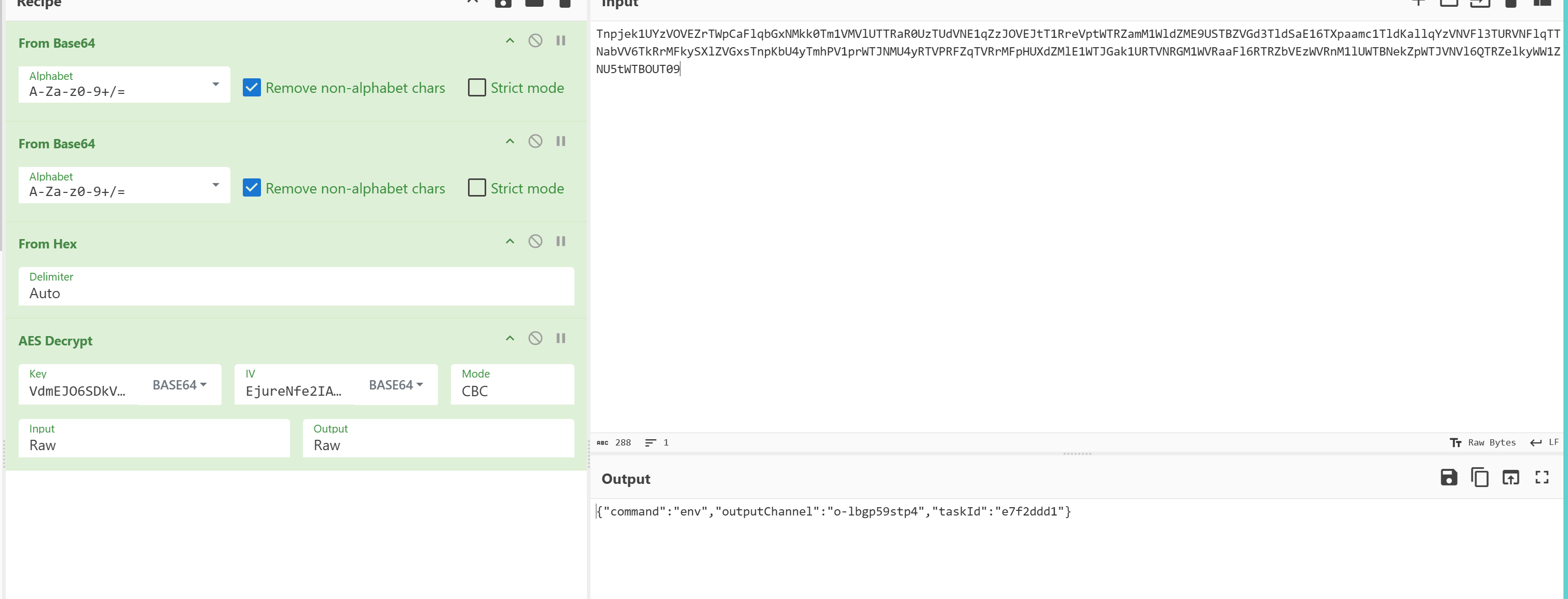Save output to file
Image resolution: width=1568 pixels, height=599 pixels.
coord(1449,477)
